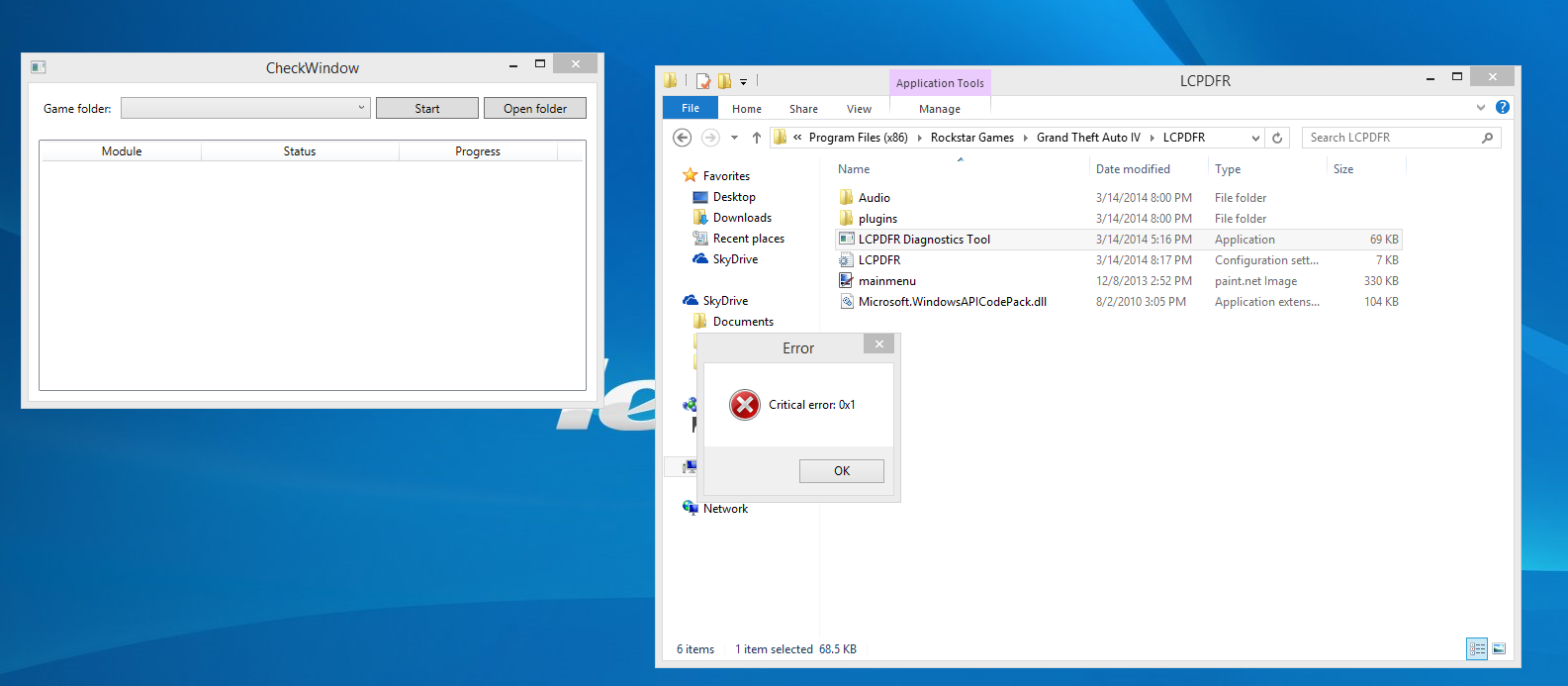This screenshot has height=686, width=1568.
Task: Select the plugins folder icon
Action: (846, 218)
